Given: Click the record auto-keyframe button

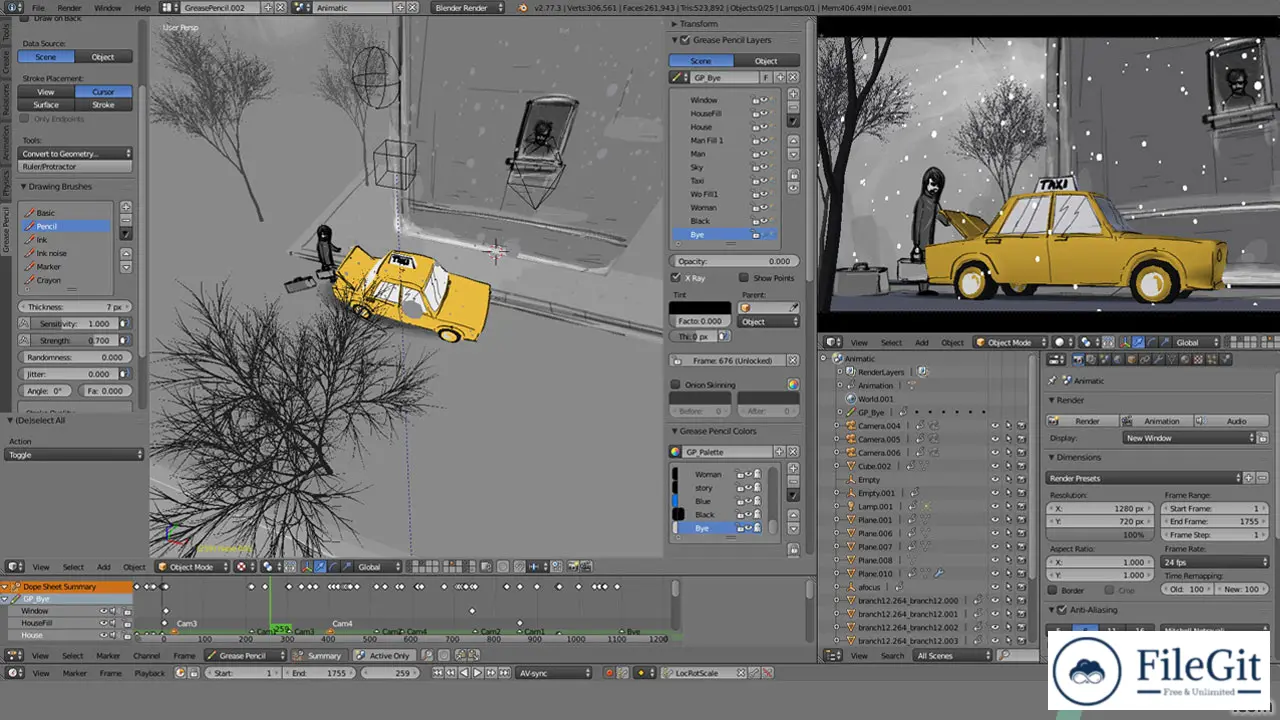Looking at the screenshot, I should pyautogui.click(x=609, y=674).
